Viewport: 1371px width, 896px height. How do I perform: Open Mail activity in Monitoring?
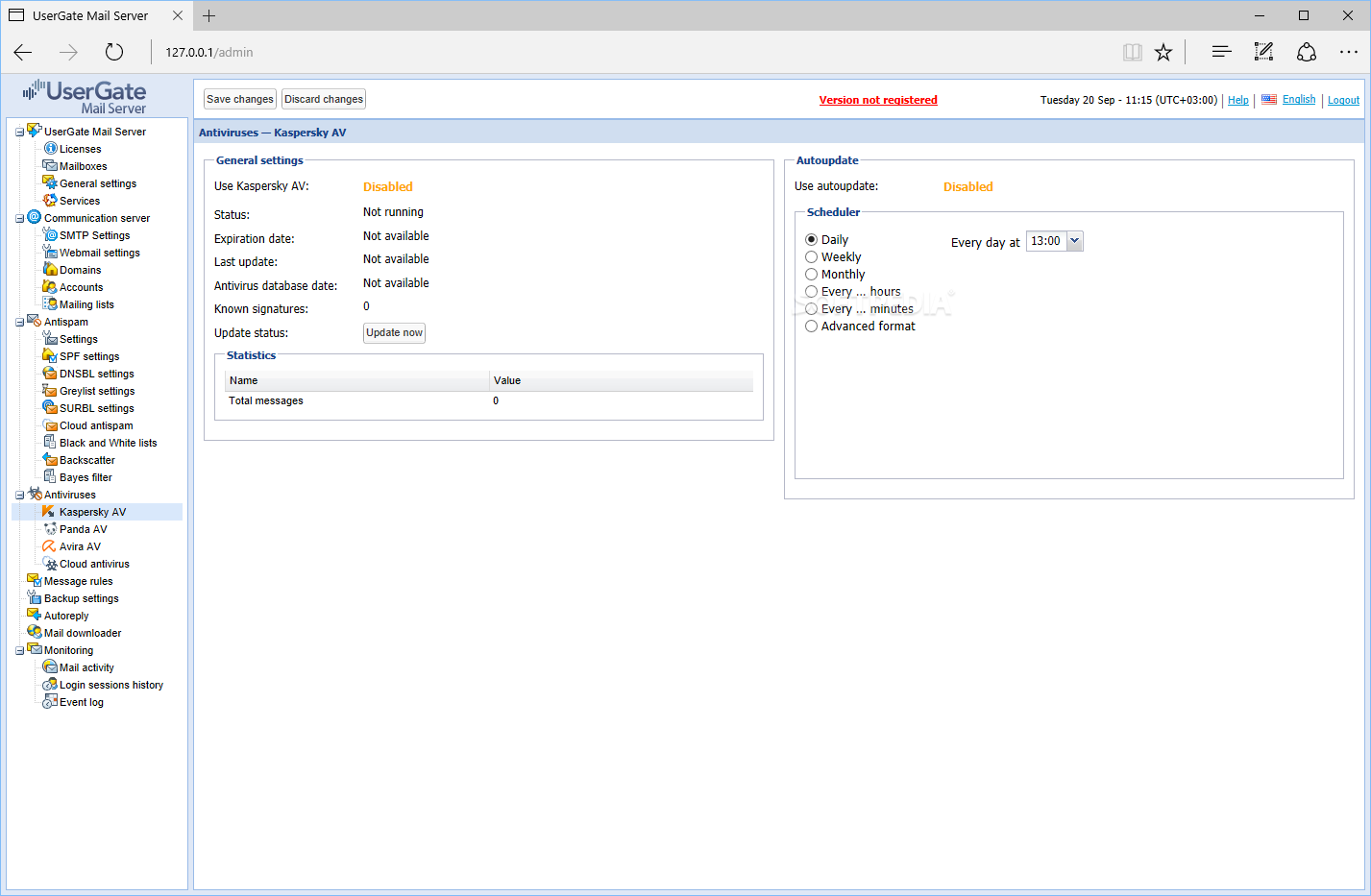click(86, 667)
